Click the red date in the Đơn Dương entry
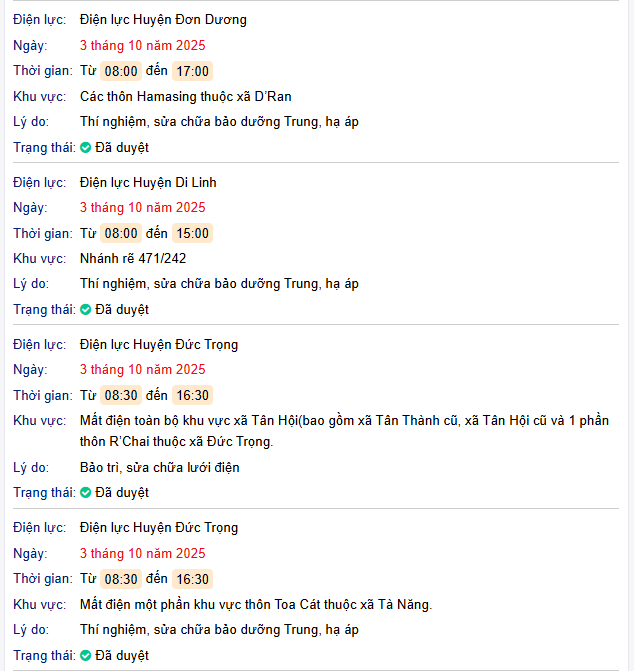Viewport: 634px width, 671px height. coord(142,45)
